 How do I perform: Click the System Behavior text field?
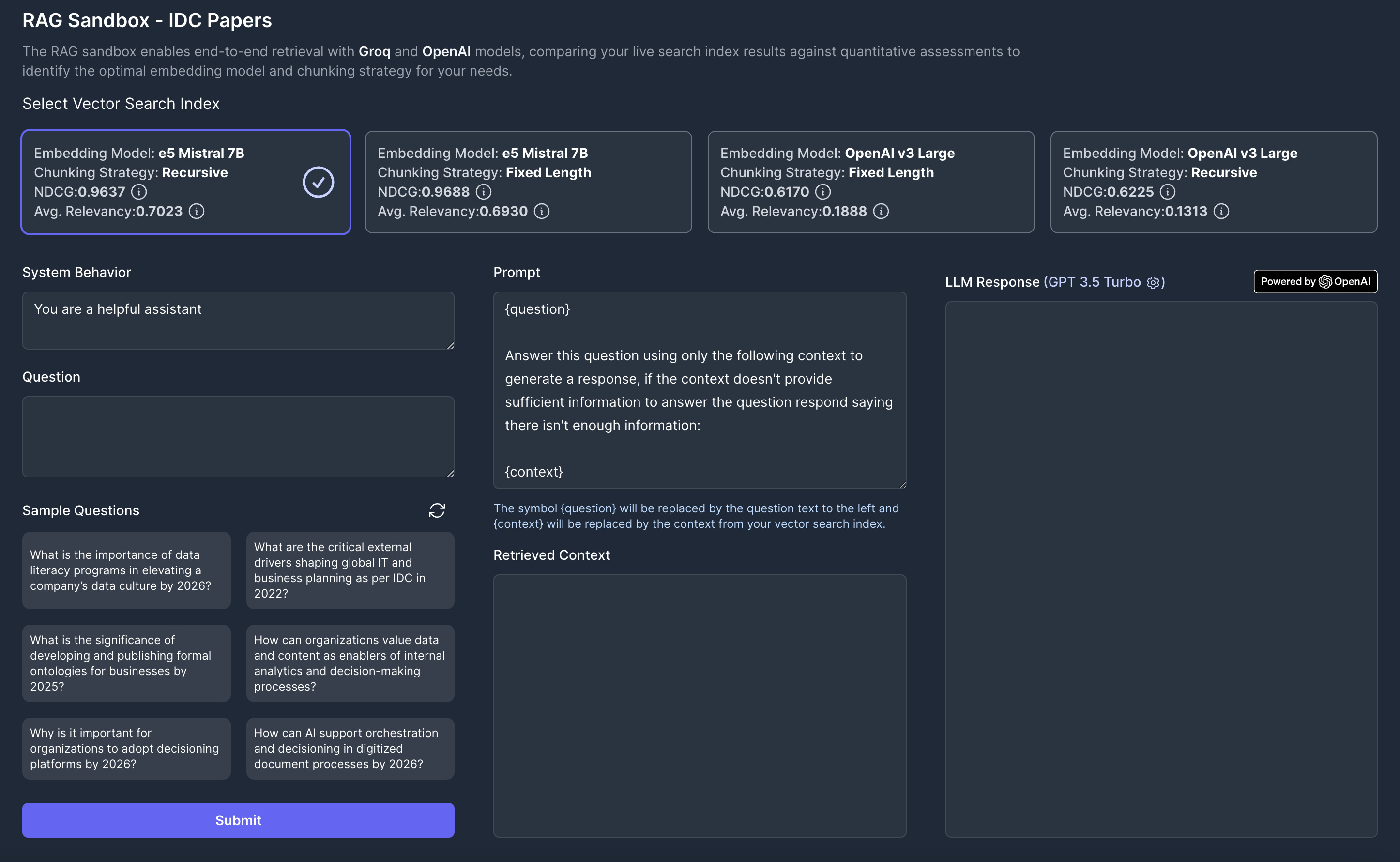click(x=238, y=321)
